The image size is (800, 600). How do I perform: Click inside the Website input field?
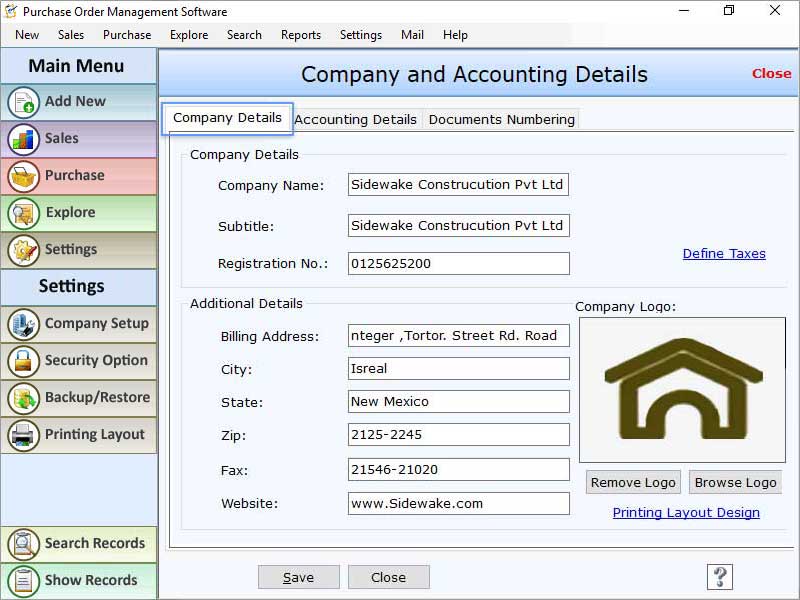click(458, 503)
